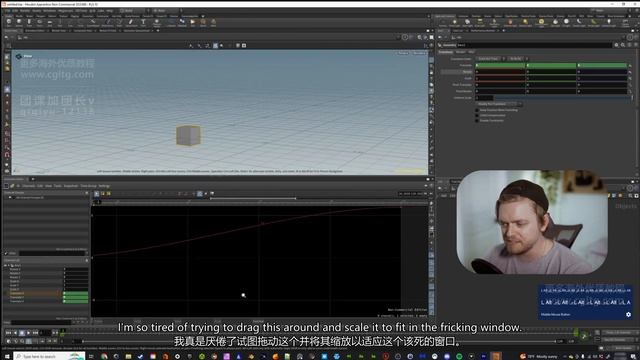The height and width of the screenshot is (360, 640).
Task: Click the parameter search magnifier icon
Action: 623,45
